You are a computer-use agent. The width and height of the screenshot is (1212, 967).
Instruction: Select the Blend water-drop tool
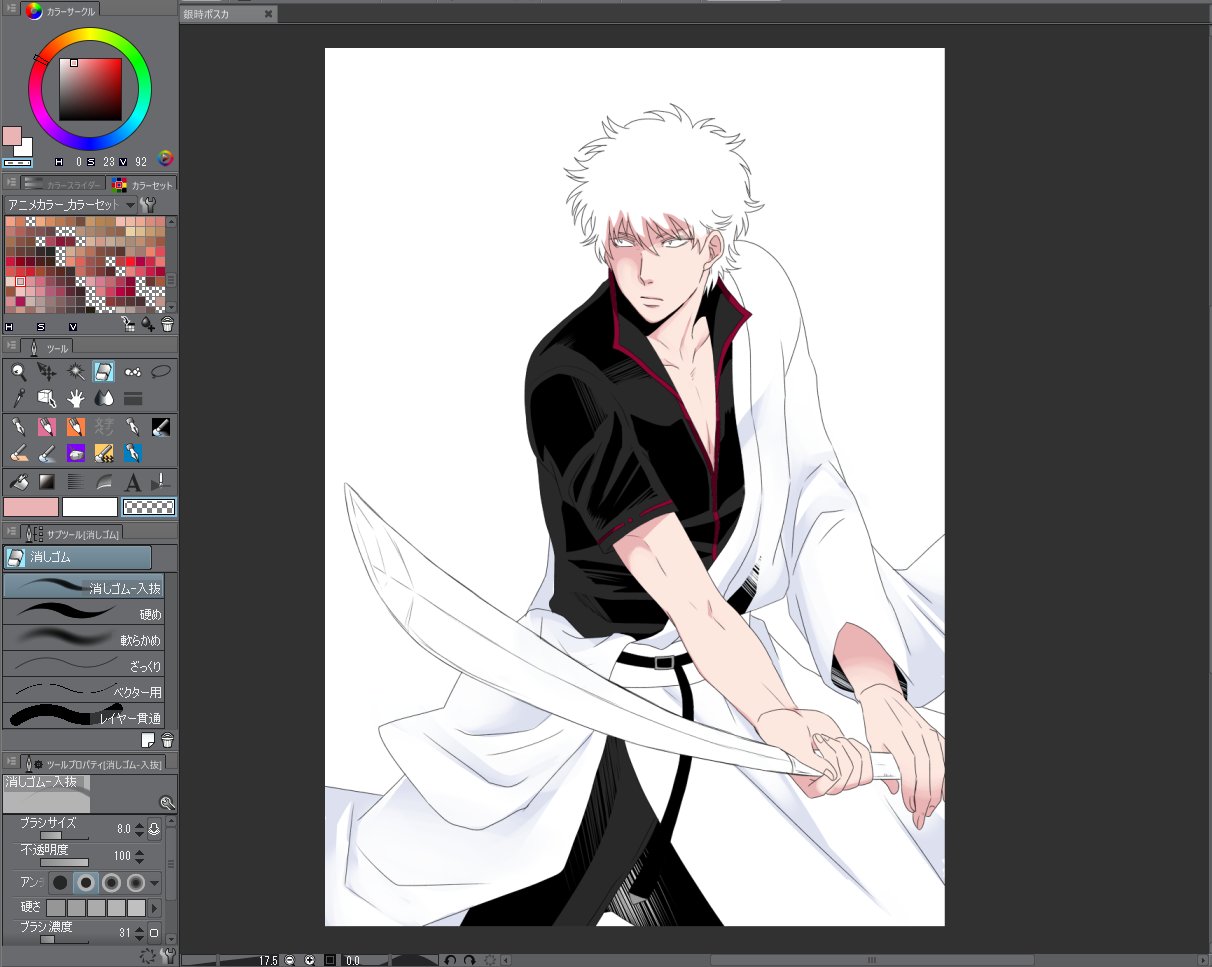(x=104, y=398)
